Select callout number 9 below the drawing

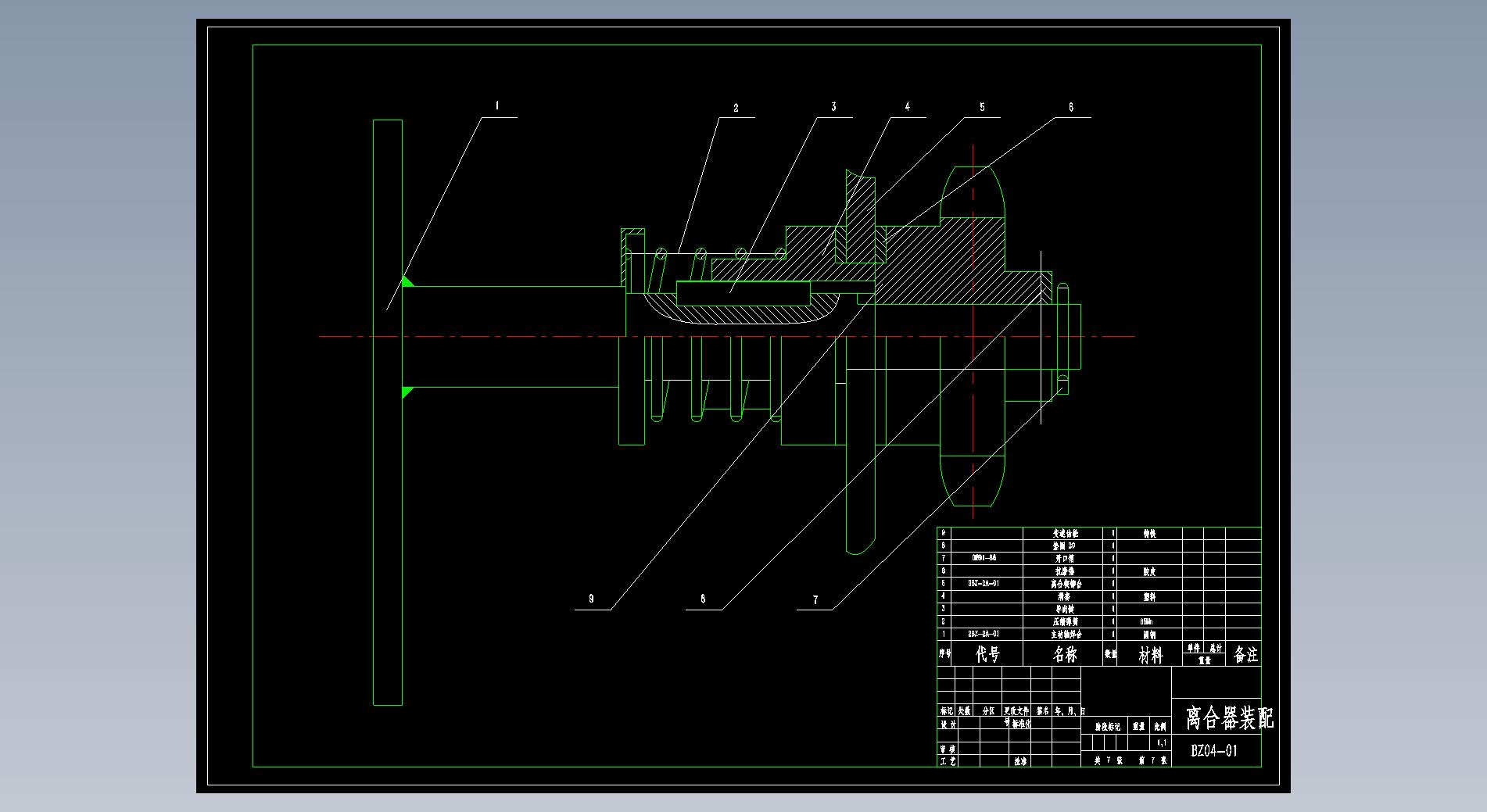(591, 599)
